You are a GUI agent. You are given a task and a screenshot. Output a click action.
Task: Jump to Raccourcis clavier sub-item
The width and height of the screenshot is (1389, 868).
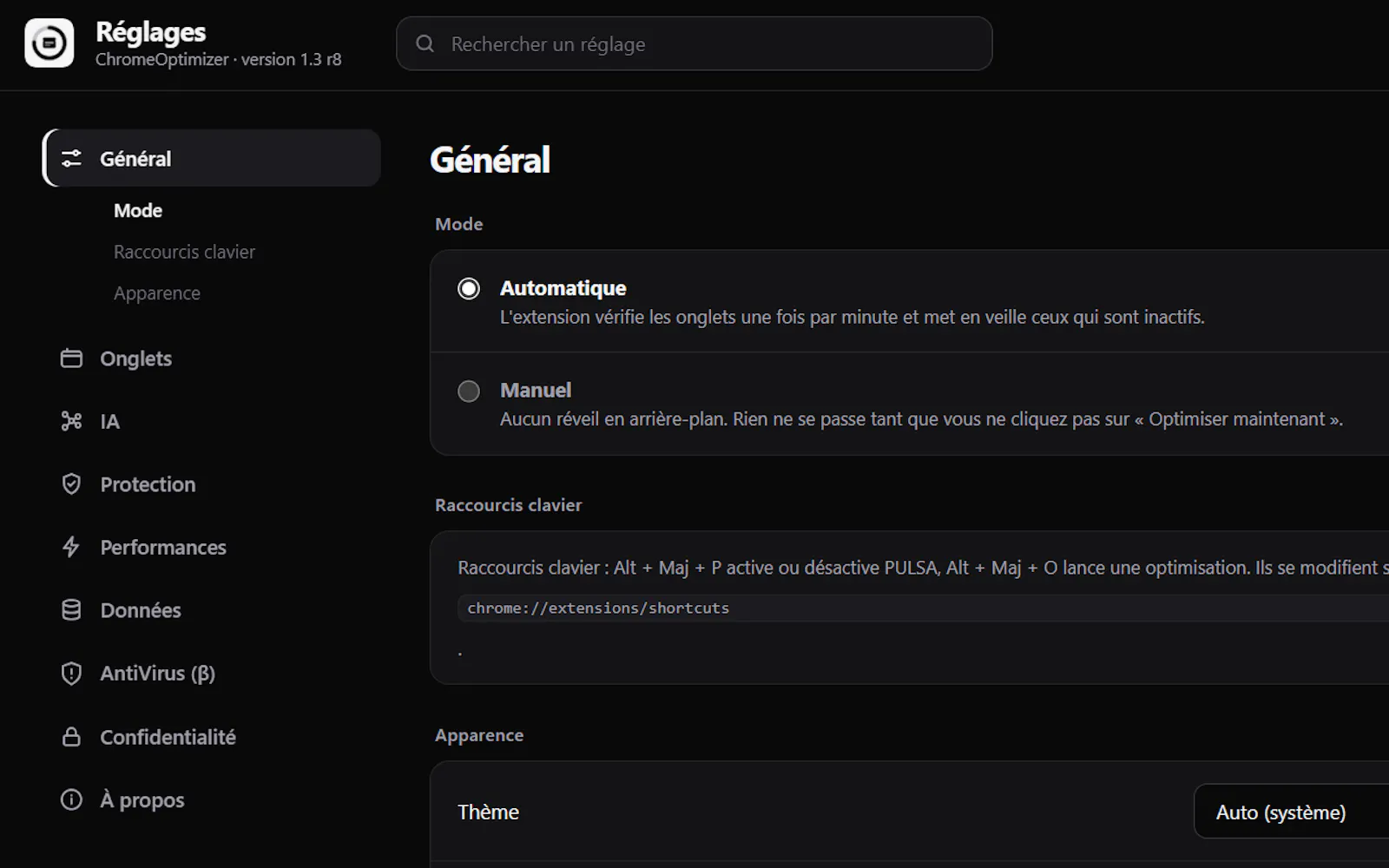pyautogui.click(x=184, y=252)
